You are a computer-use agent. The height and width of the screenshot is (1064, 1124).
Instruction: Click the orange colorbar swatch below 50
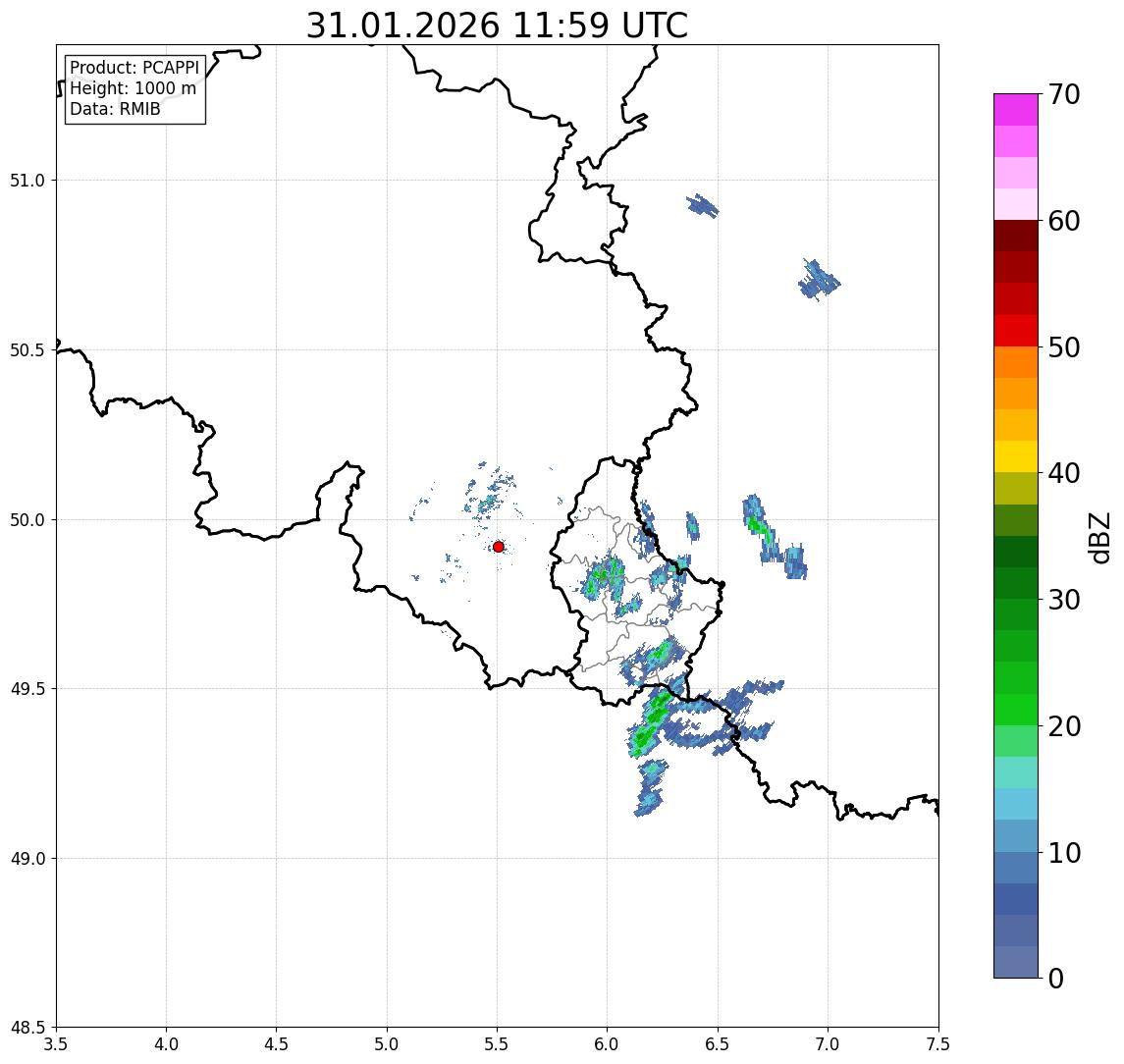(x=1016, y=362)
